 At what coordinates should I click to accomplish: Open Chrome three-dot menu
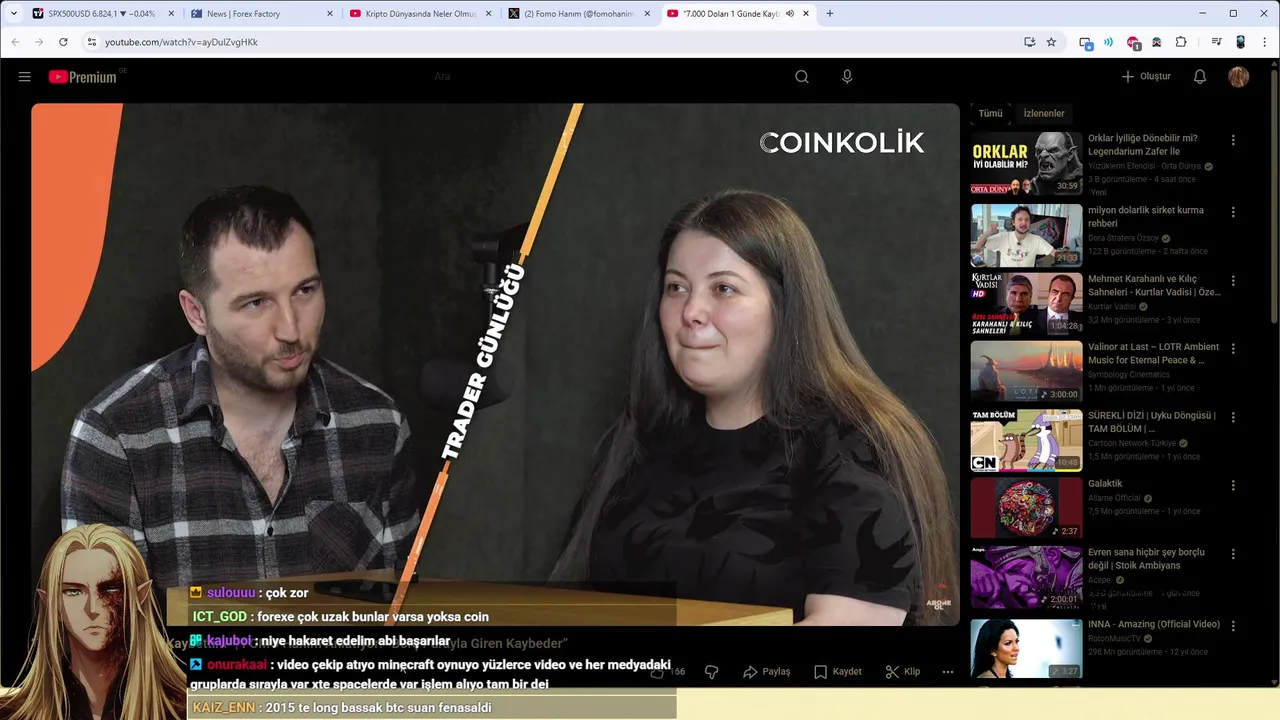pyautogui.click(x=1265, y=42)
